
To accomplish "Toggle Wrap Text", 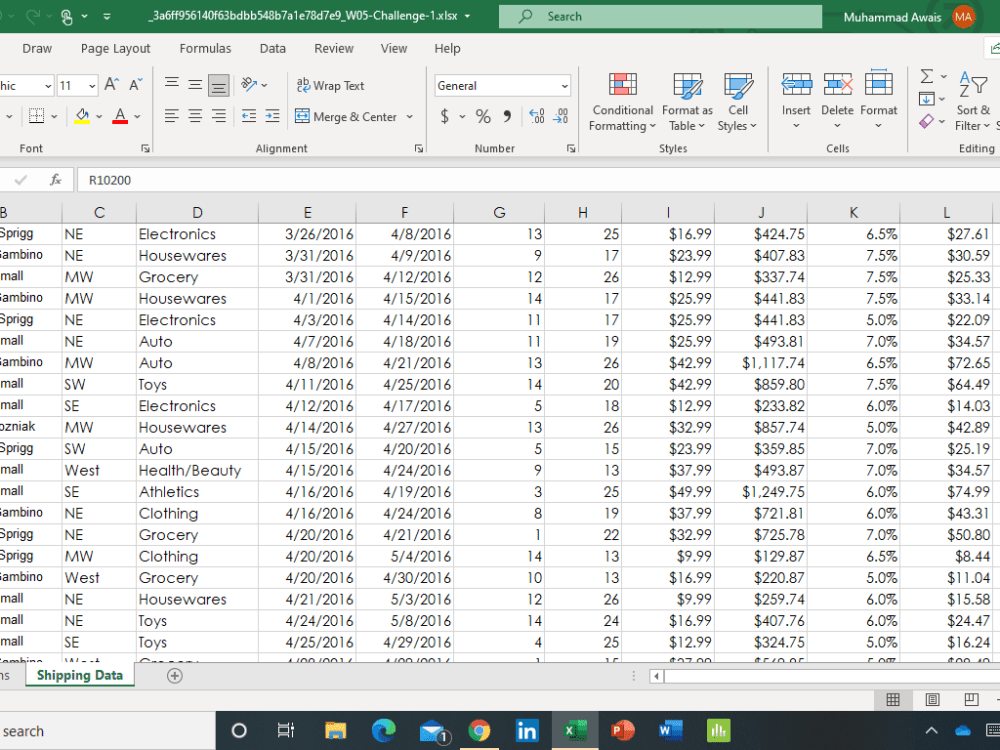I will 330,85.
